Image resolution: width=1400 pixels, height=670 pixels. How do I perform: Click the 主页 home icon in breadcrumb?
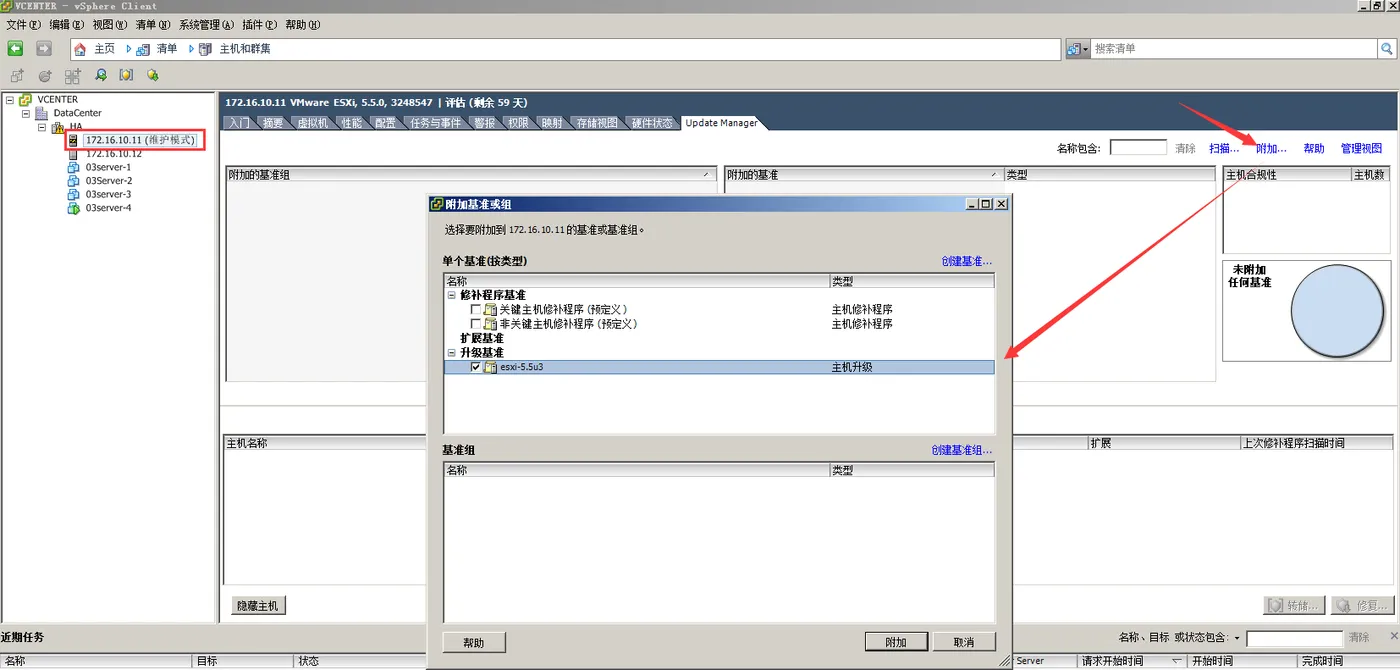80,49
